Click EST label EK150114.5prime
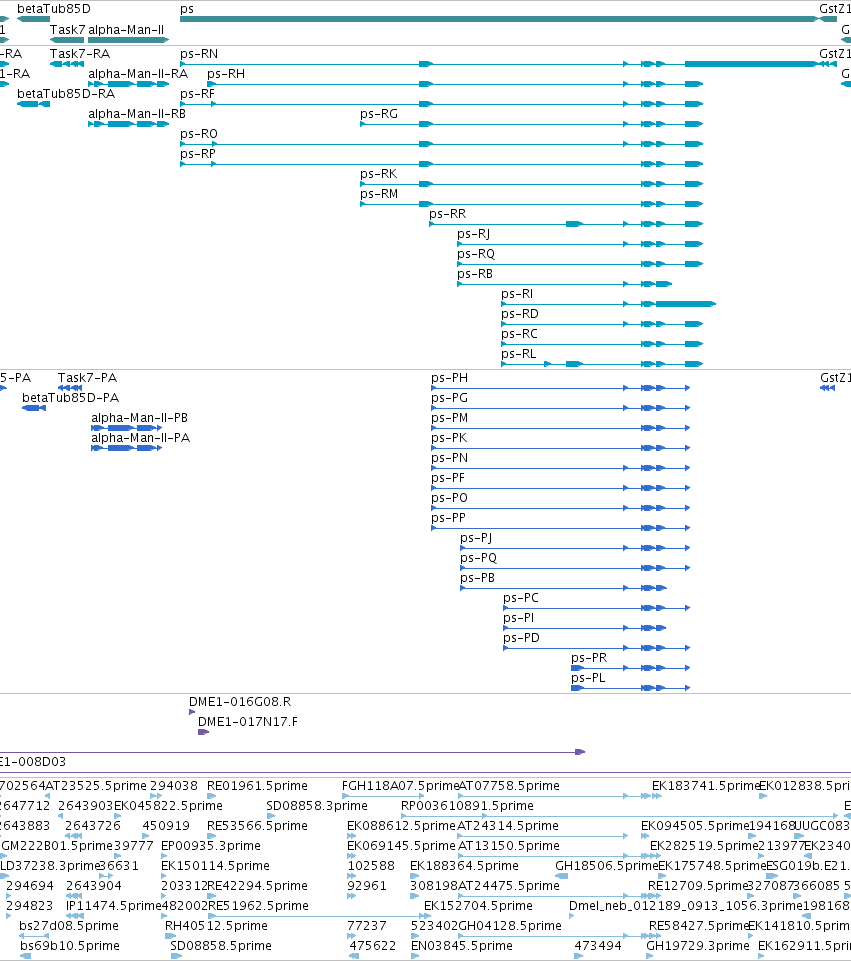 [215, 866]
